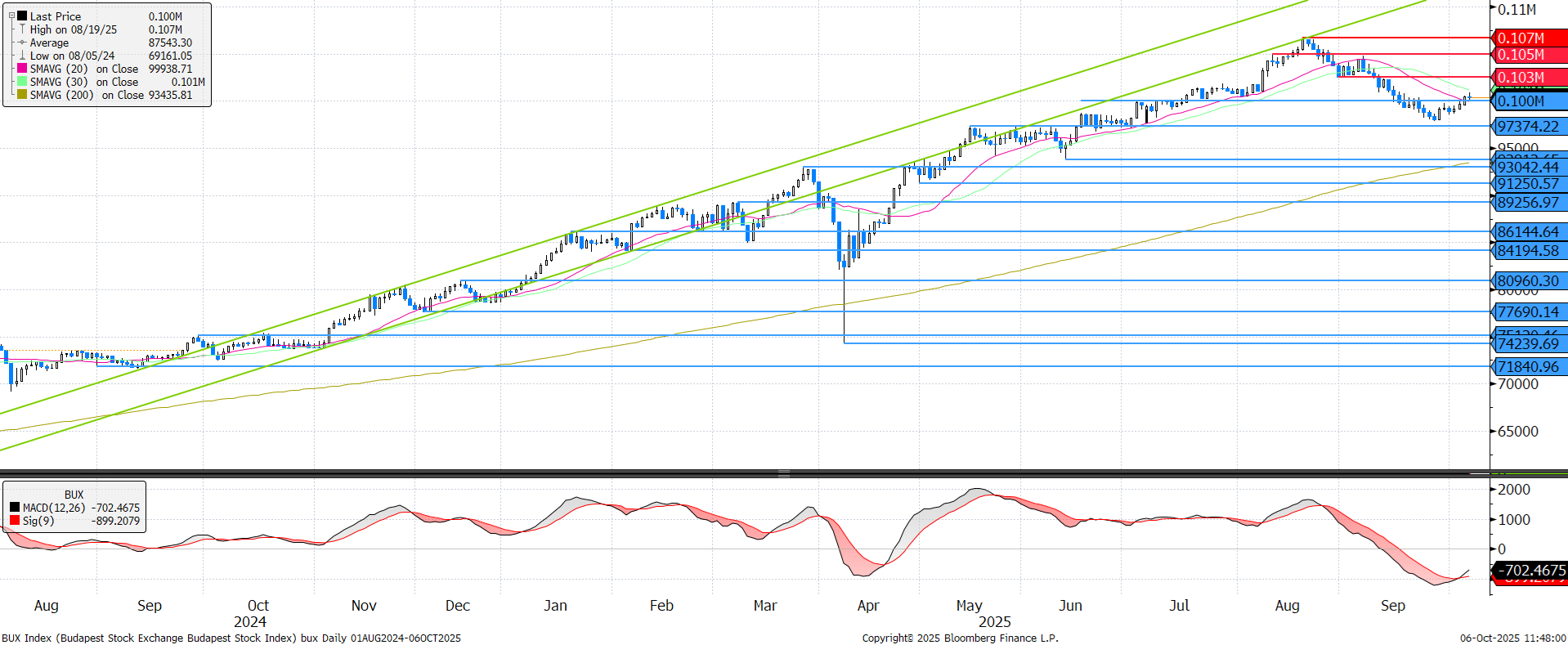This screenshot has width=1568, height=645.
Task: Select the red 0.105M price level label
Action: [x=1527, y=55]
